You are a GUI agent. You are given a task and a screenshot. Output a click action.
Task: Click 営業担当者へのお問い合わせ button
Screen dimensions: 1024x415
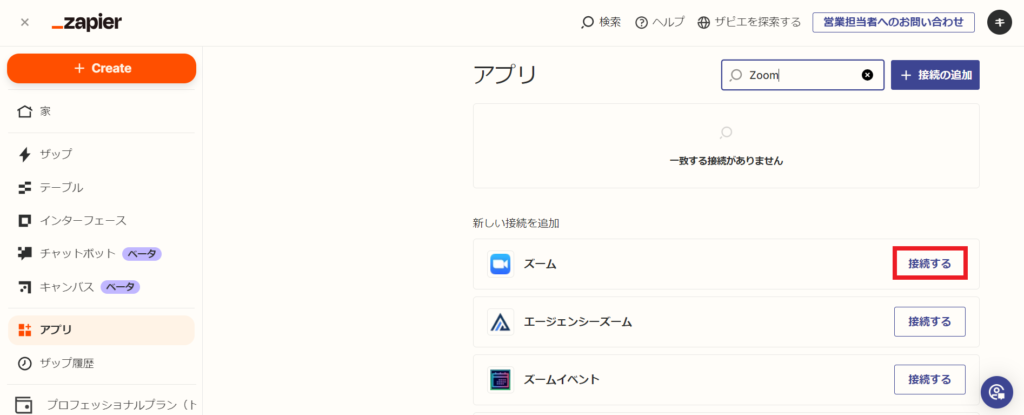coord(893,22)
